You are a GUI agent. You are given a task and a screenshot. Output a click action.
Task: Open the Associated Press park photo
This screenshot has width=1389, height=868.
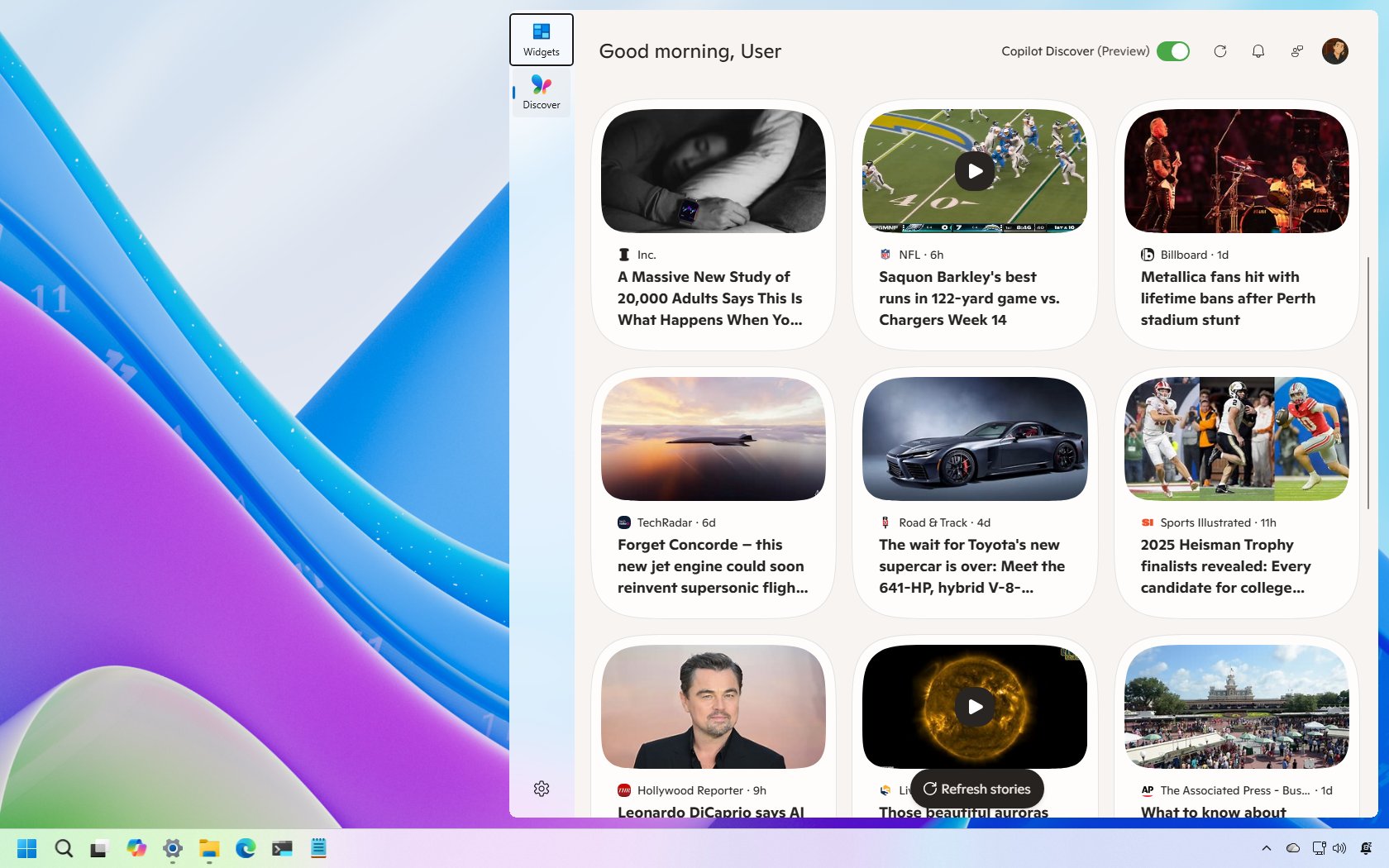tap(1236, 707)
